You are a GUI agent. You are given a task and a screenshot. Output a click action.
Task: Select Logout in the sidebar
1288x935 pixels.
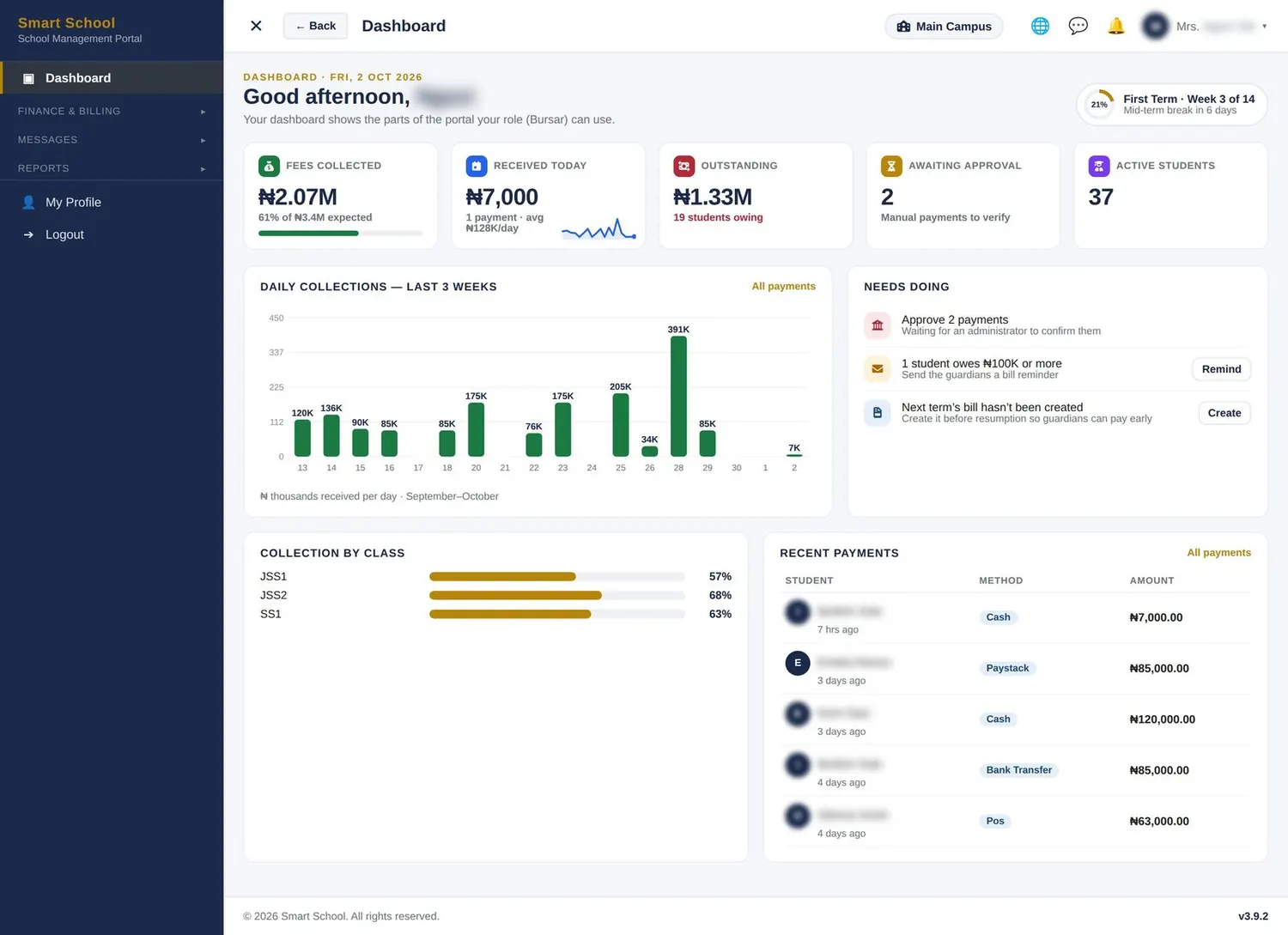click(x=112, y=234)
